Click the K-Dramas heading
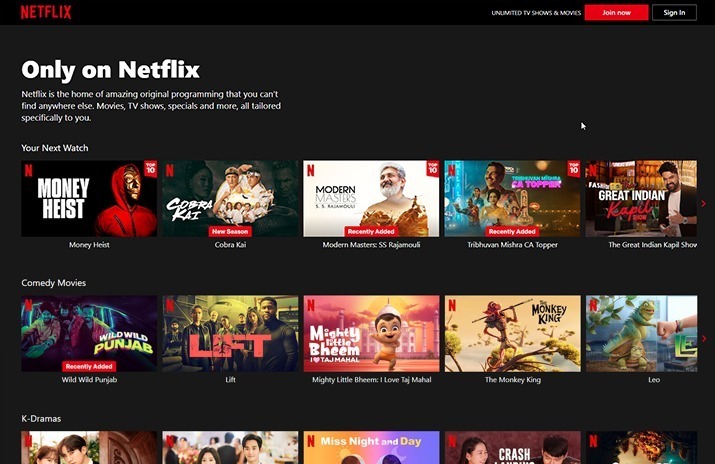 point(41,418)
